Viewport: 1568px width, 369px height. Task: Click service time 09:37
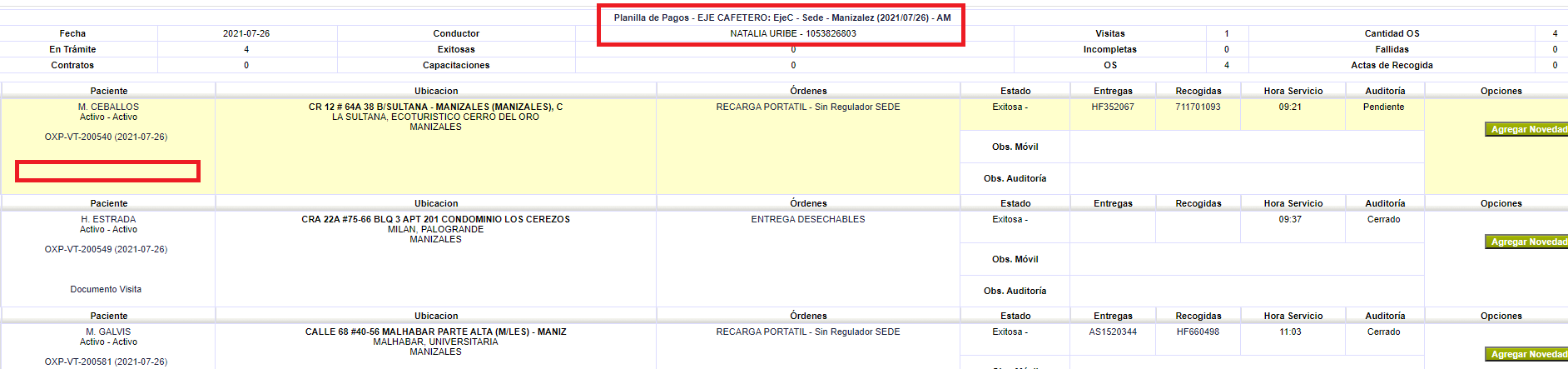(x=1290, y=219)
